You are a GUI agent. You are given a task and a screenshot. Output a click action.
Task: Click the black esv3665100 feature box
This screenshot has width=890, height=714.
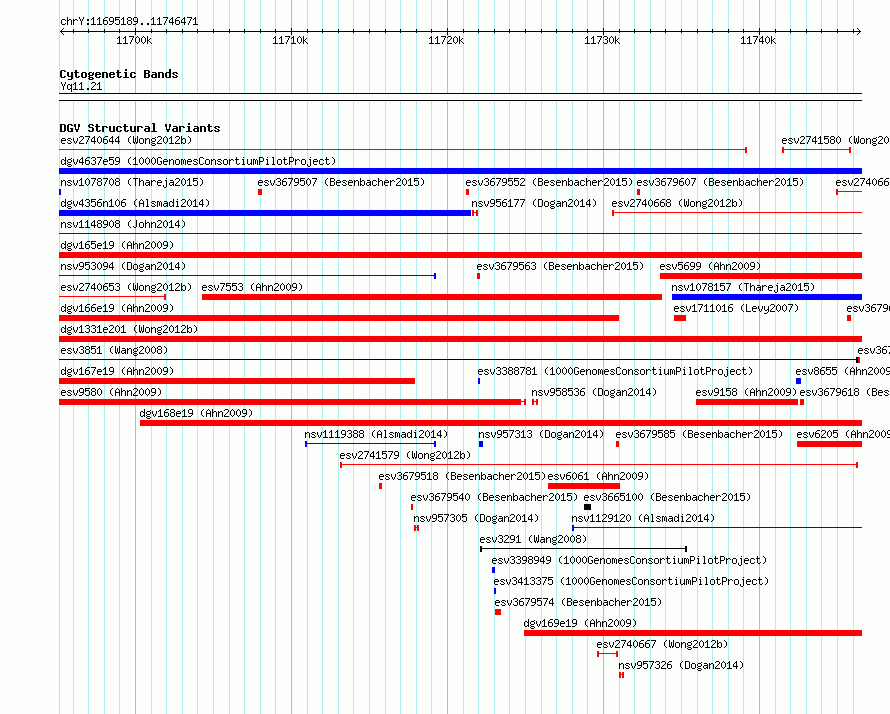587,507
